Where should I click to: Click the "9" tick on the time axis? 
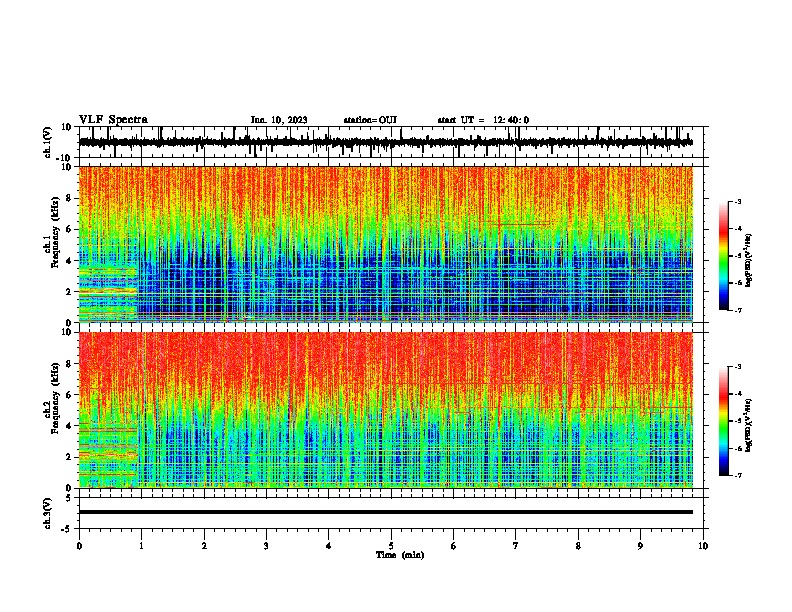[640, 546]
